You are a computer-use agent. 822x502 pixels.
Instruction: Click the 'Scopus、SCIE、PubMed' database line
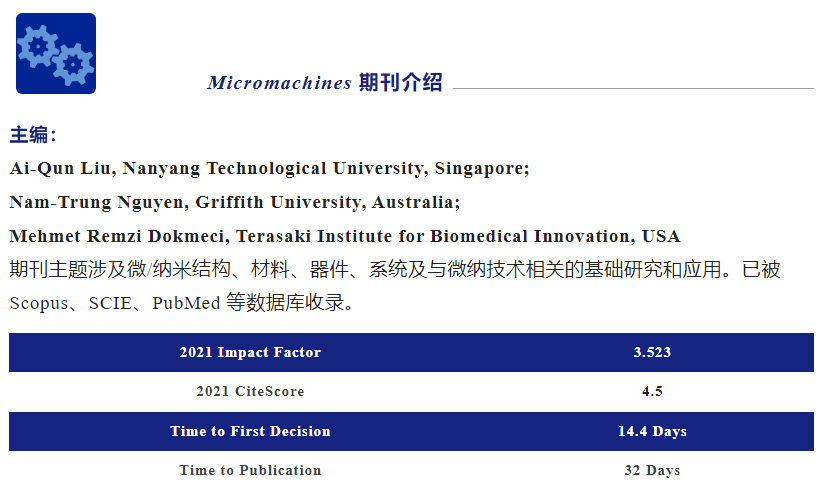point(182,303)
